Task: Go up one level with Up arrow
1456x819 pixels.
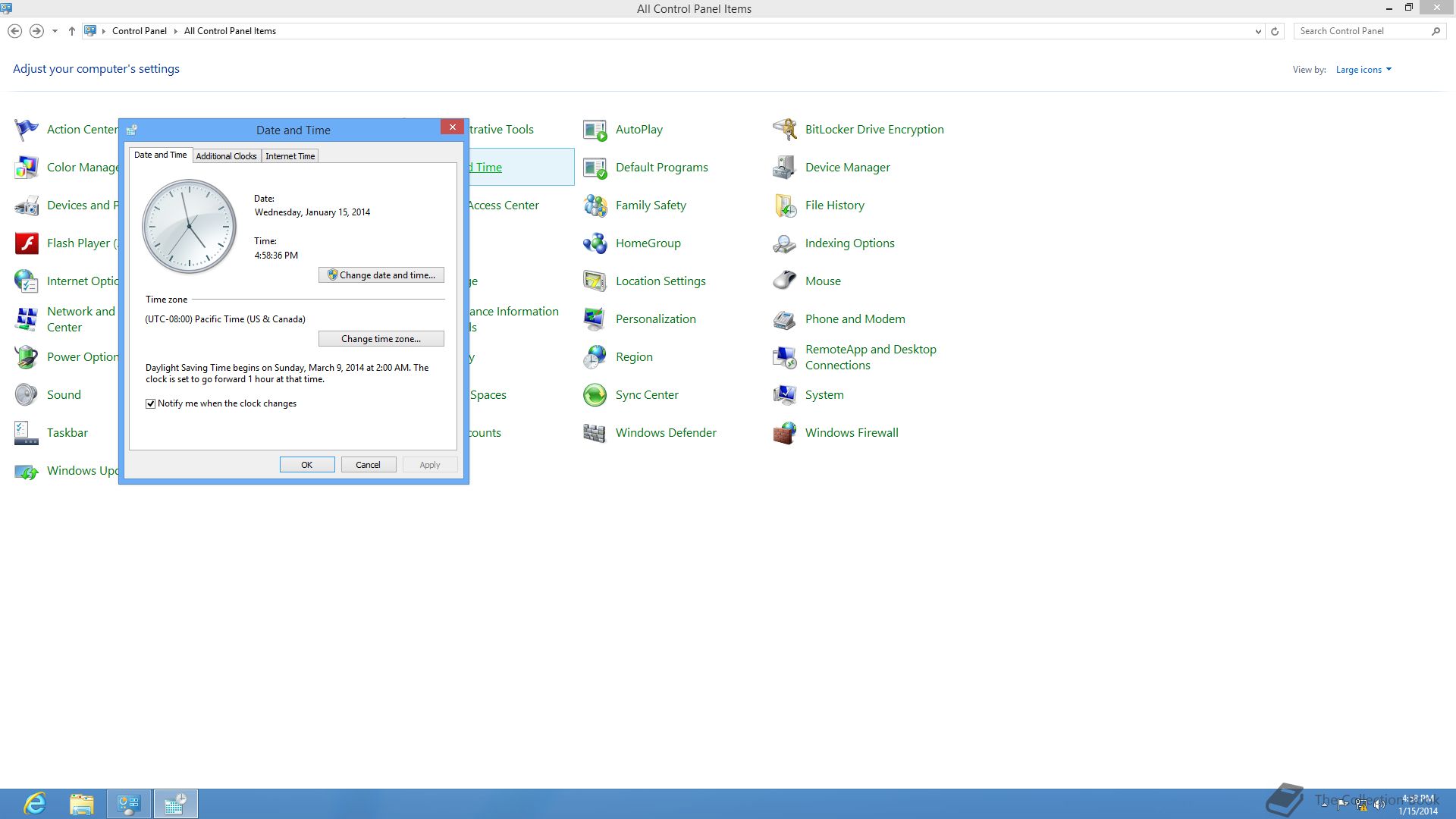Action: point(72,31)
